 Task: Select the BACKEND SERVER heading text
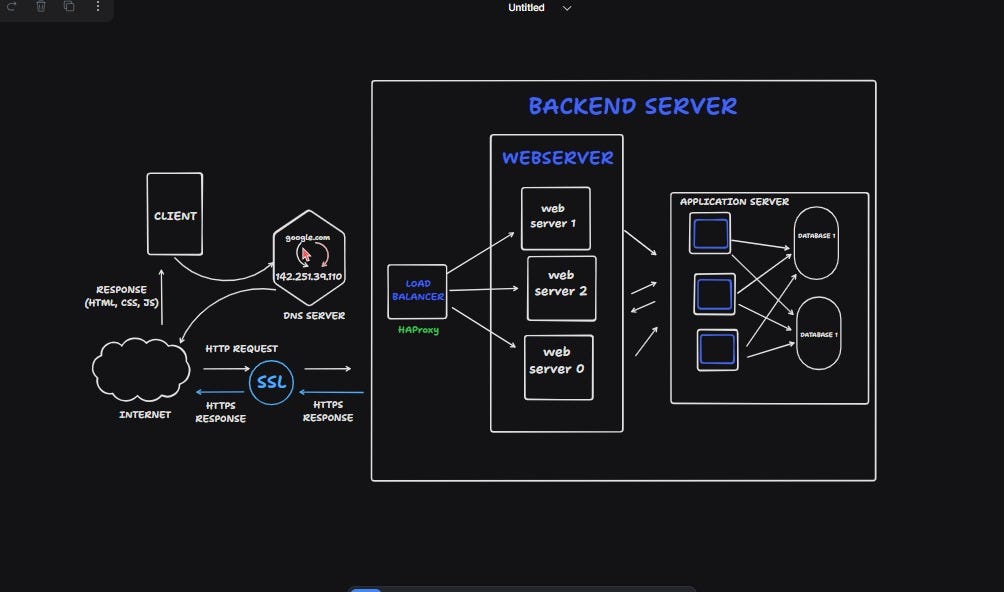pyautogui.click(x=633, y=106)
